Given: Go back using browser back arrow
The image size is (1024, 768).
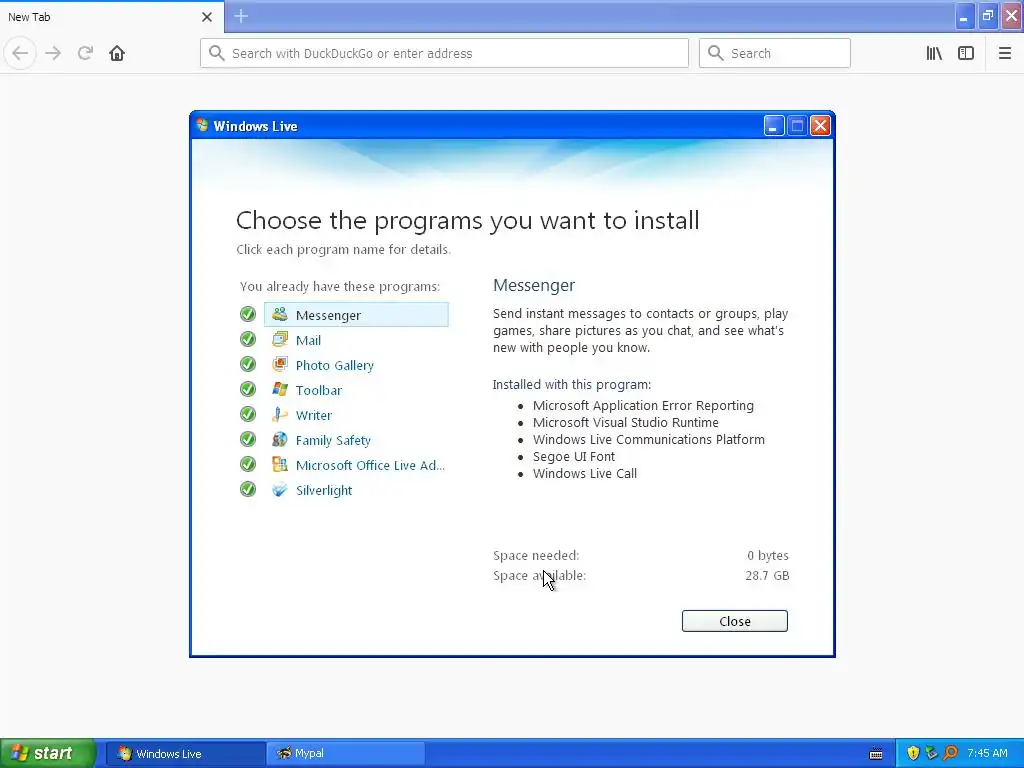Looking at the screenshot, I should click(x=20, y=53).
